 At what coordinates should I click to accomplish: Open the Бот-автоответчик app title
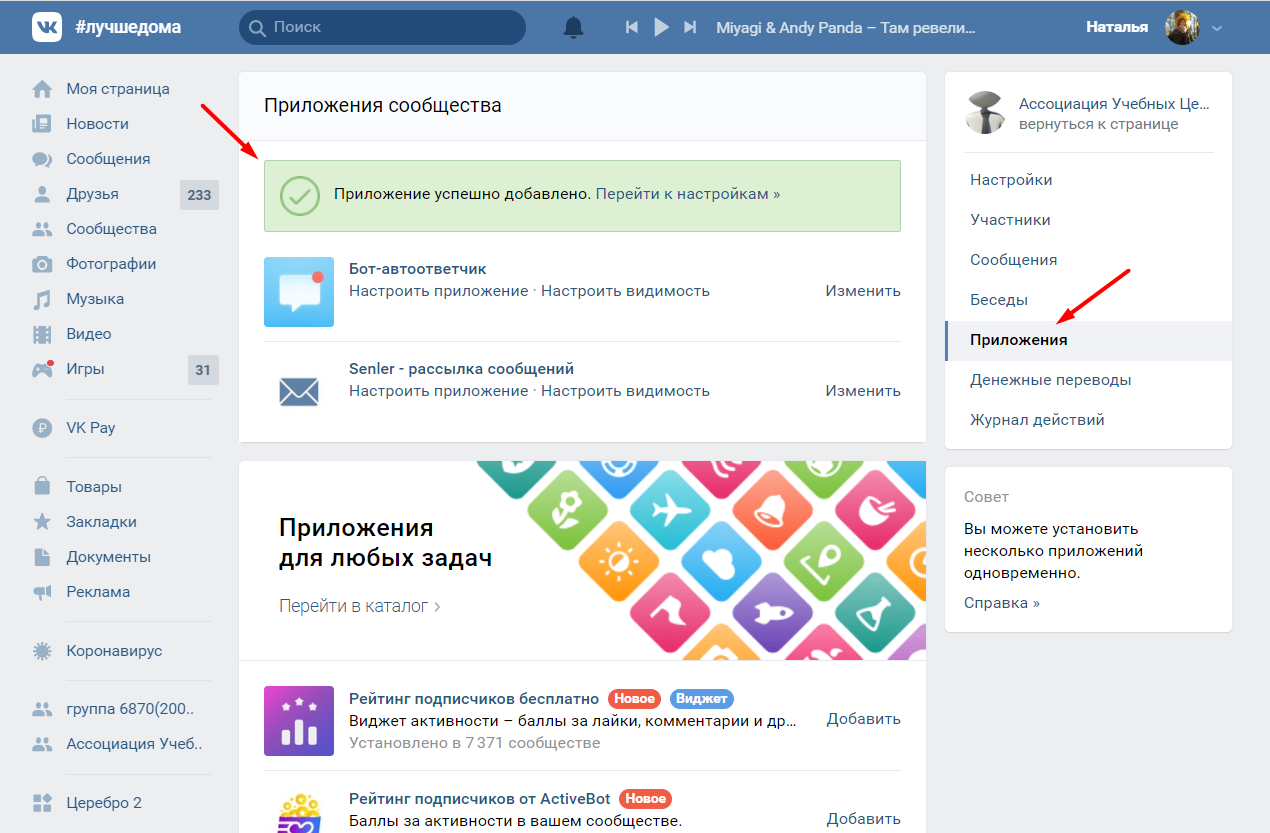coord(418,269)
